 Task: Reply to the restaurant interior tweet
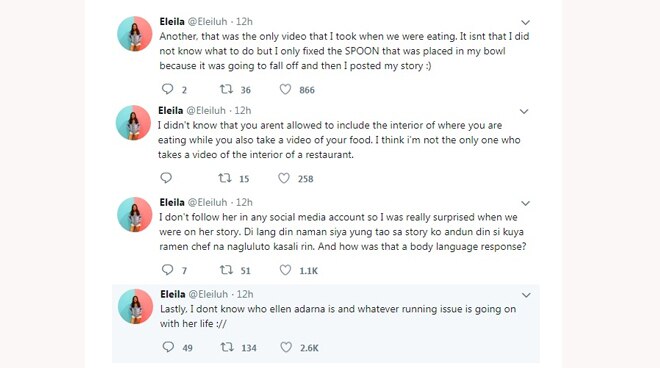pyautogui.click(x=166, y=178)
